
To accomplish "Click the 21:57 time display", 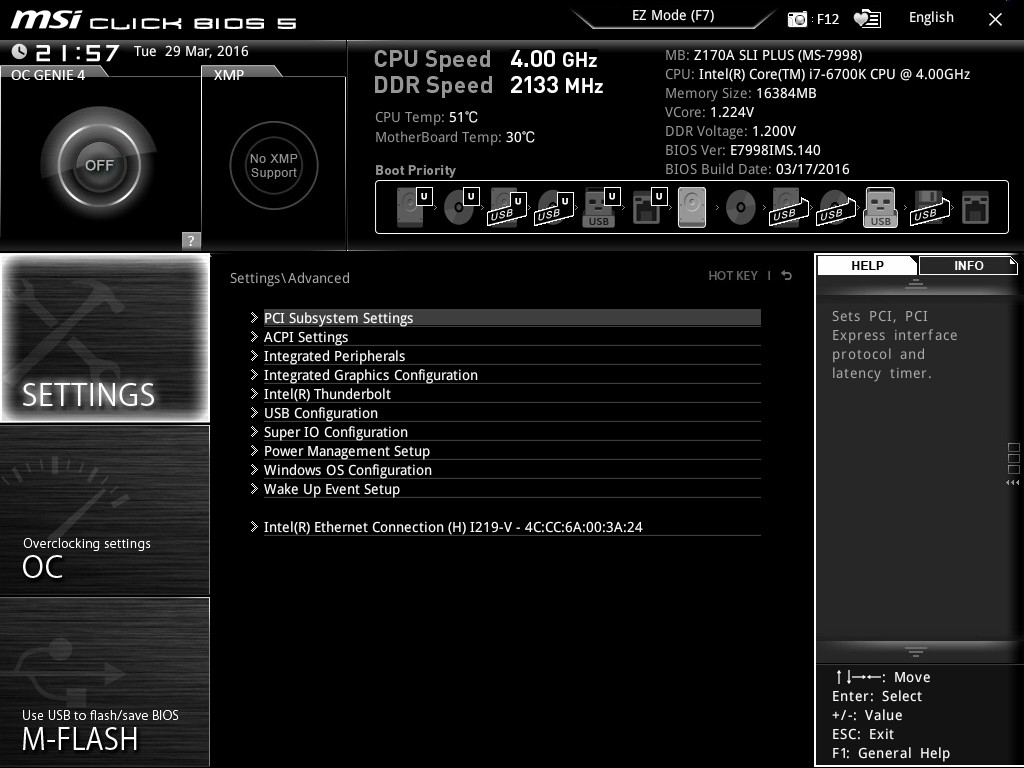I will click(x=77, y=52).
